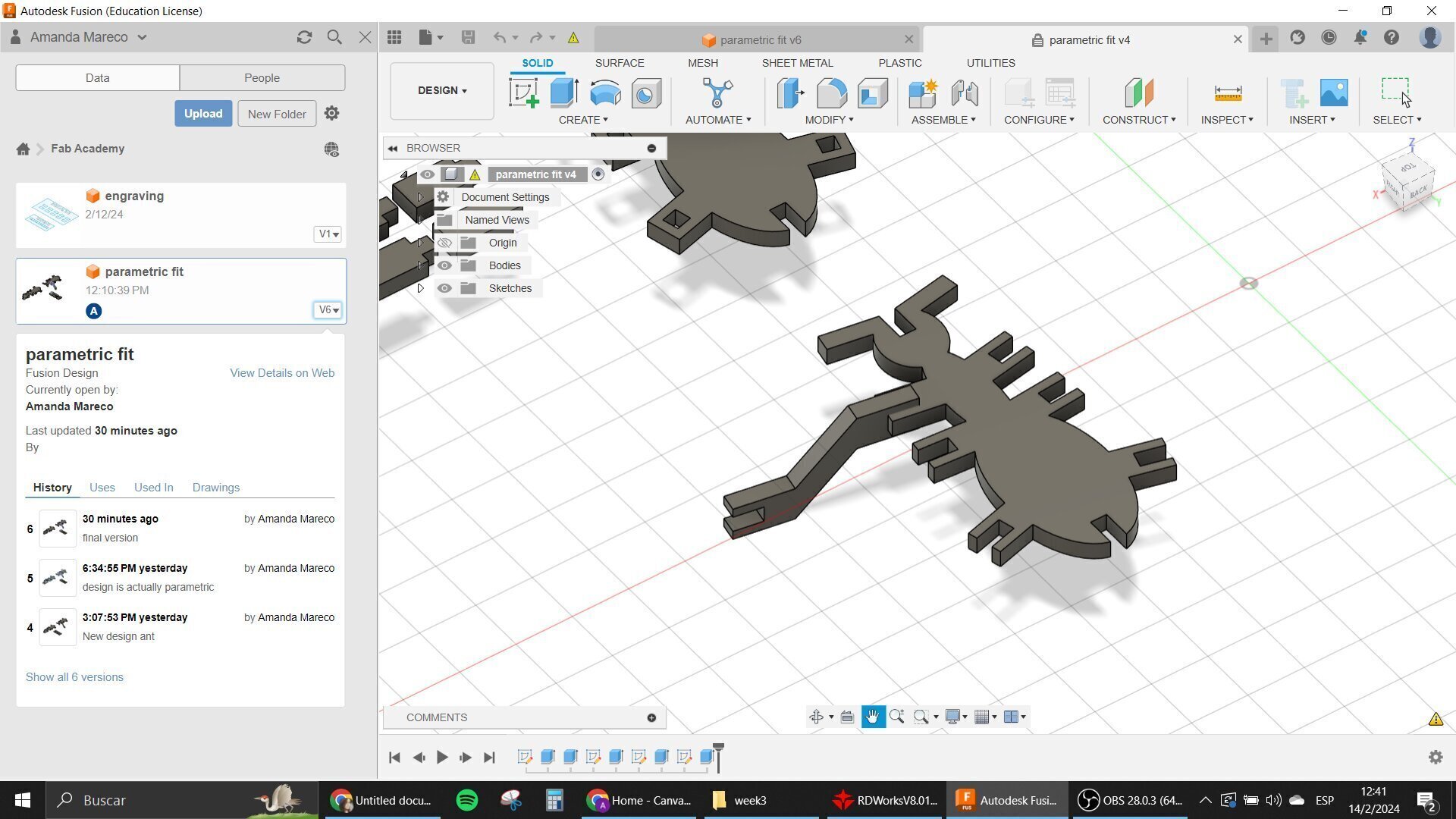This screenshot has width=1456, height=819.
Task: Activate the parametric fit v4 radio button
Action: click(598, 174)
